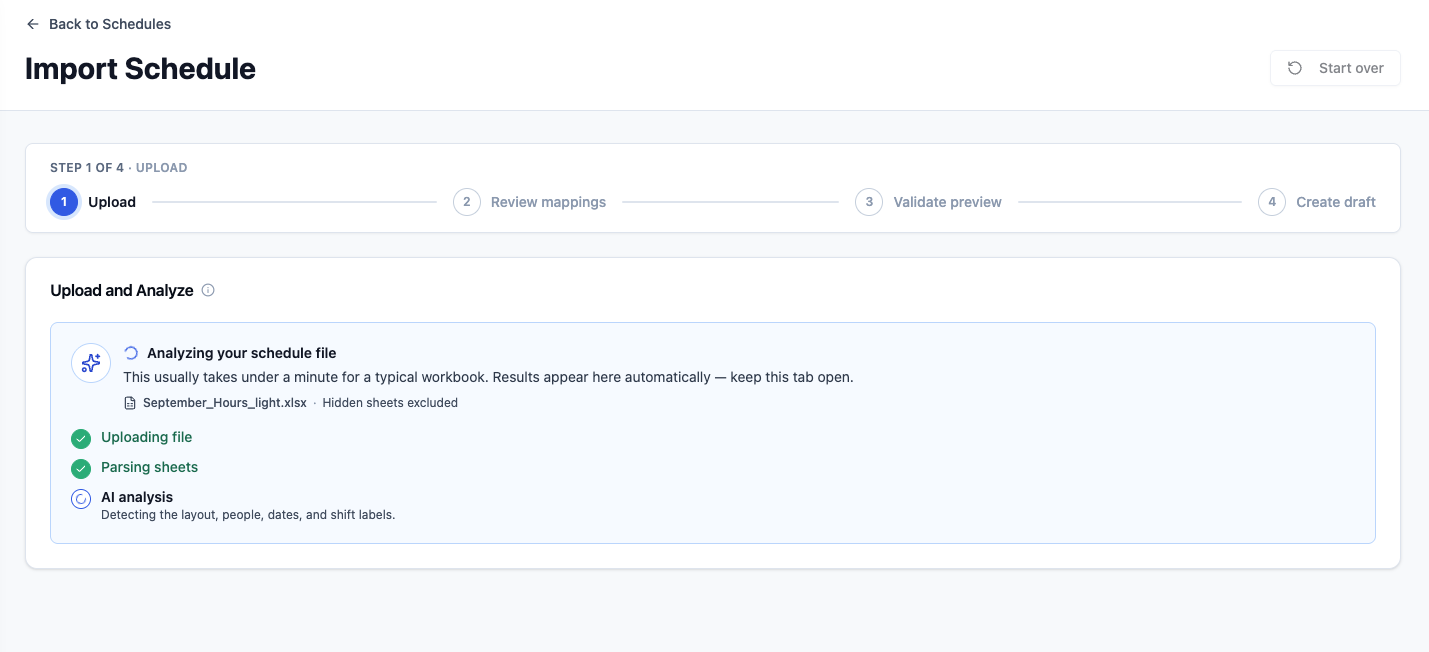Click the loading icon next to AI analysis
The width and height of the screenshot is (1429, 652).
[x=81, y=499]
